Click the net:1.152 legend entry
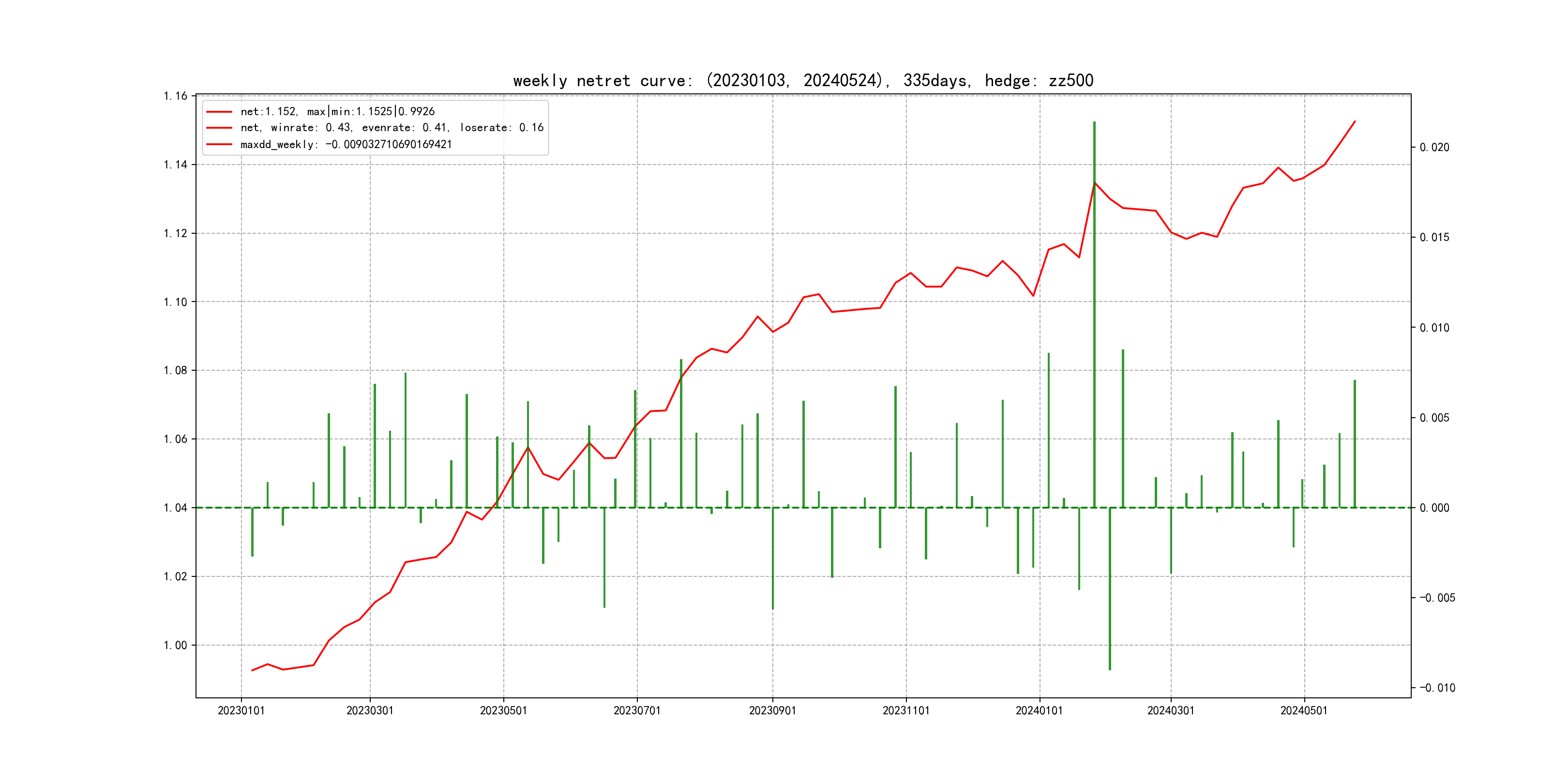The image size is (1568, 784). click(x=337, y=111)
